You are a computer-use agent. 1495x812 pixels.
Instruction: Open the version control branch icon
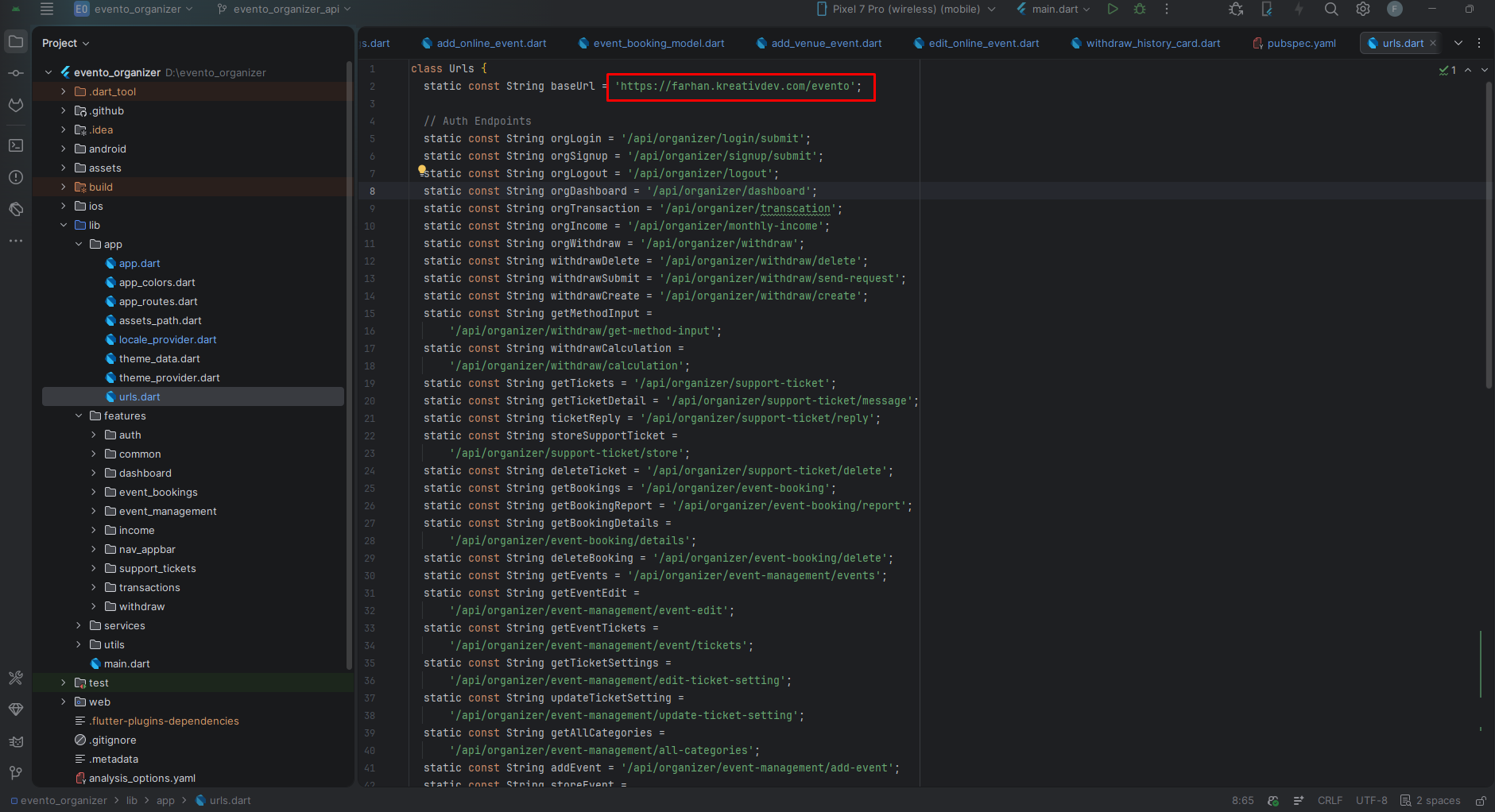click(15, 773)
